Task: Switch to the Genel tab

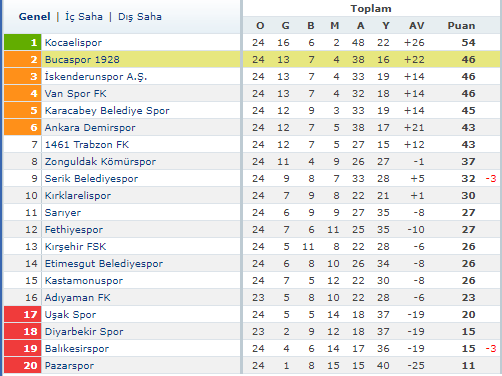Action: coord(34,16)
